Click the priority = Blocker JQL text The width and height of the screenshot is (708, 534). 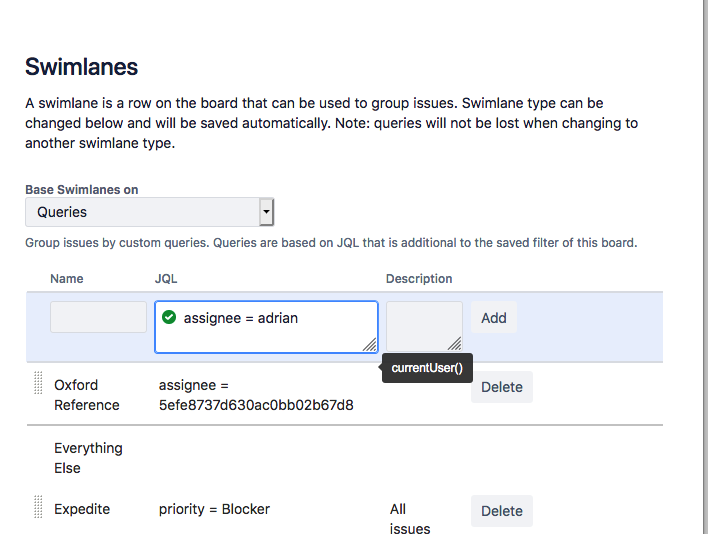click(x=214, y=509)
